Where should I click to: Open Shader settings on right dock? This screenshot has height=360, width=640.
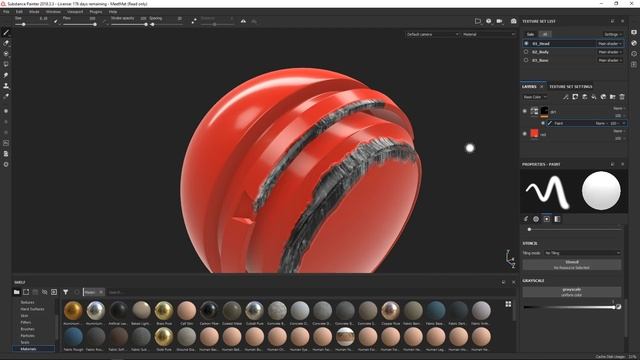634,43
